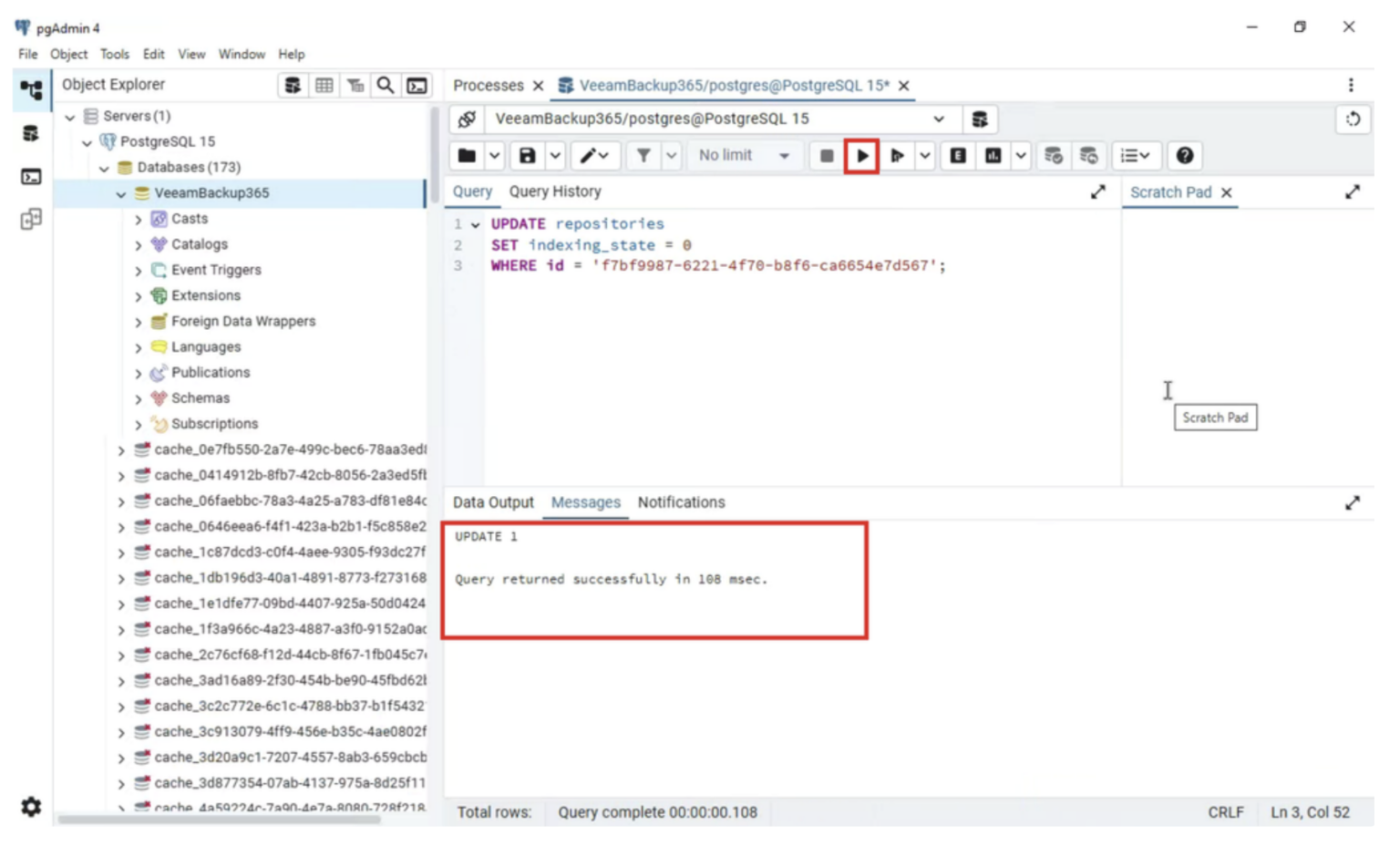Expand the Schemas tree node

(x=139, y=398)
